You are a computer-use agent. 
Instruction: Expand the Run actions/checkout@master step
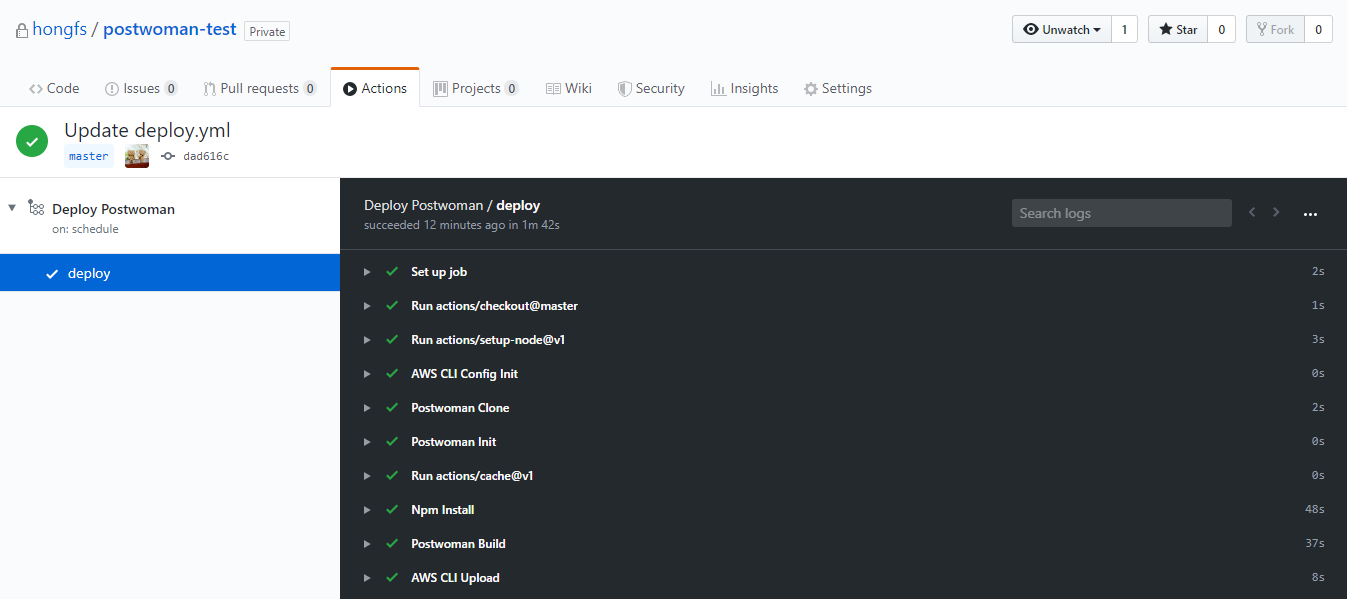tap(367, 306)
